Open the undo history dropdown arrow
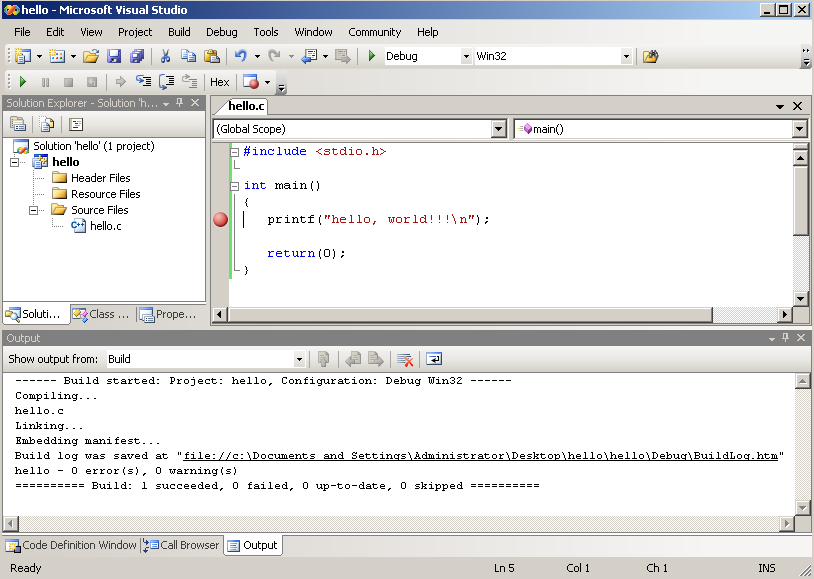 pos(257,56)
